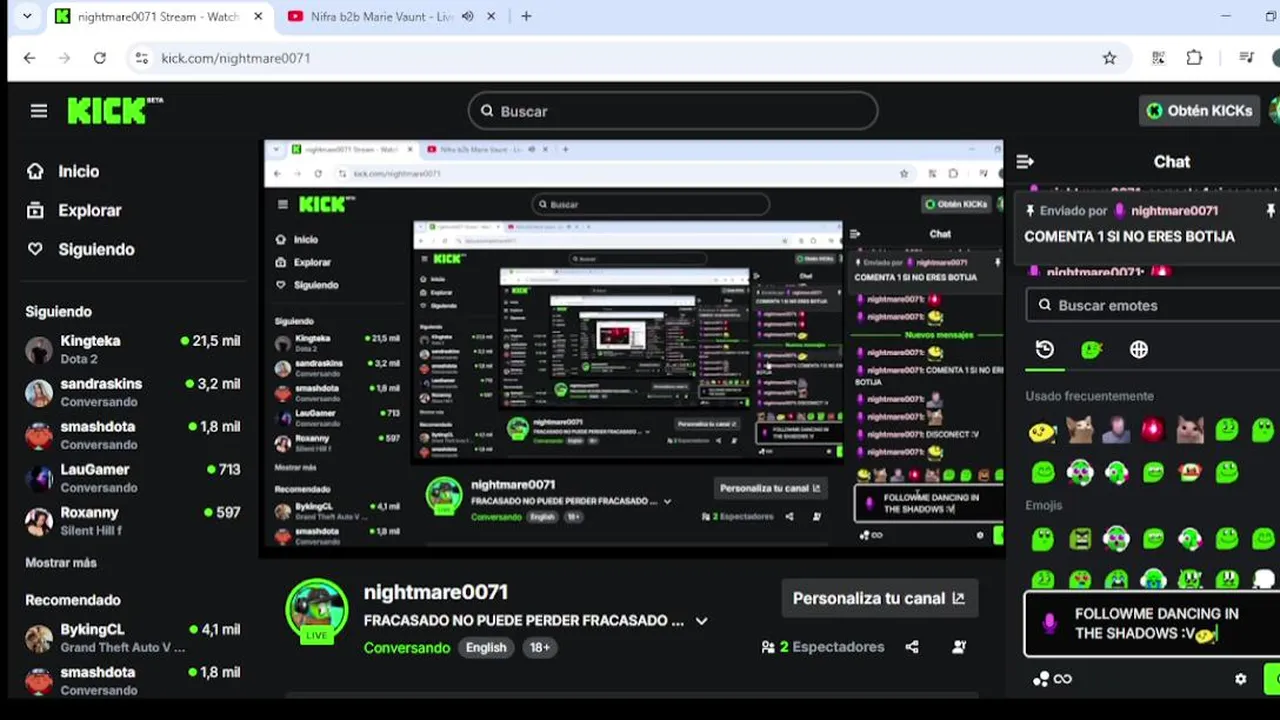Click the three-dots icon beside the infinity symbol
Image resolution: width=1280 pixels, height=720 pixels.
[x=1041, y=679]
